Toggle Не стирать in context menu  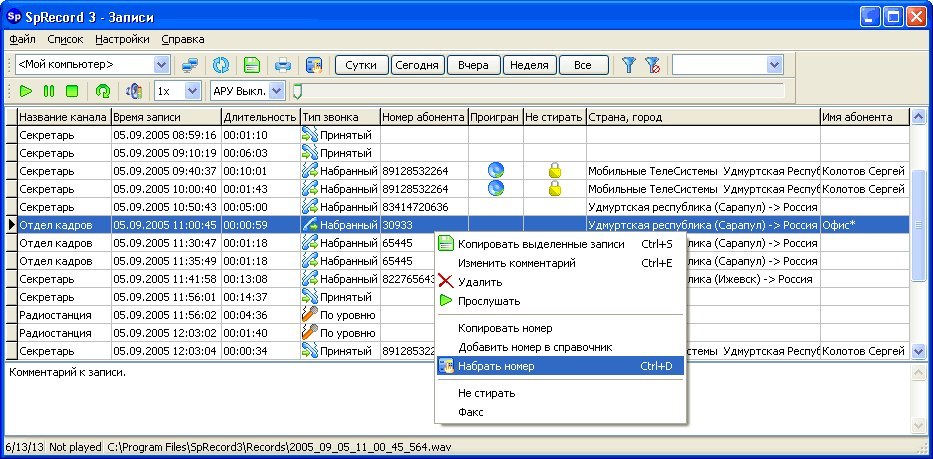560,393
